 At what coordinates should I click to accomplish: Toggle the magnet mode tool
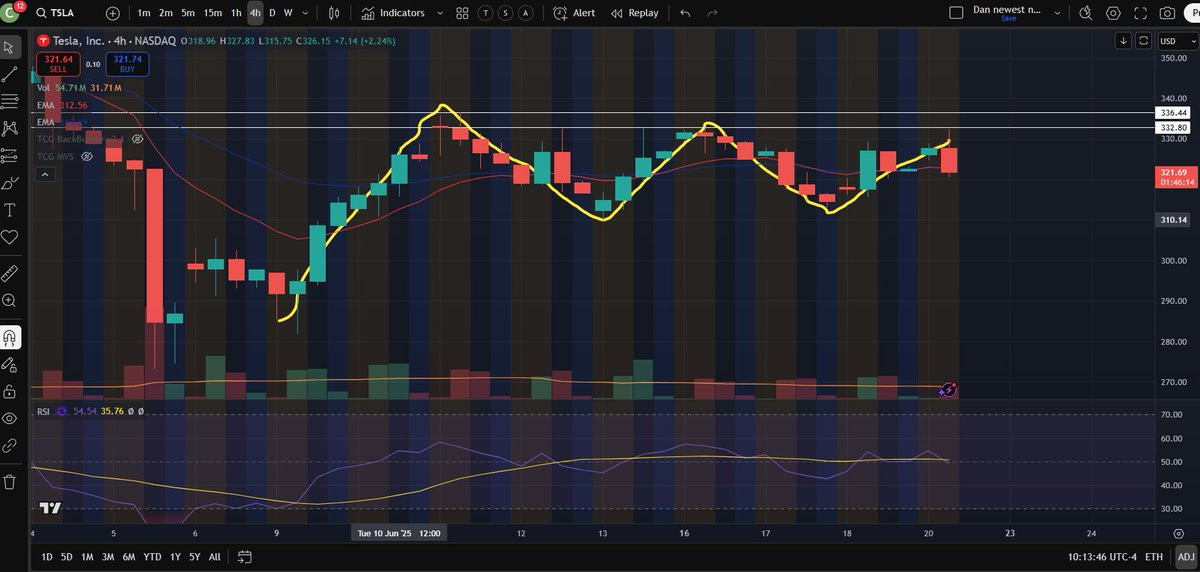(10, 337)
